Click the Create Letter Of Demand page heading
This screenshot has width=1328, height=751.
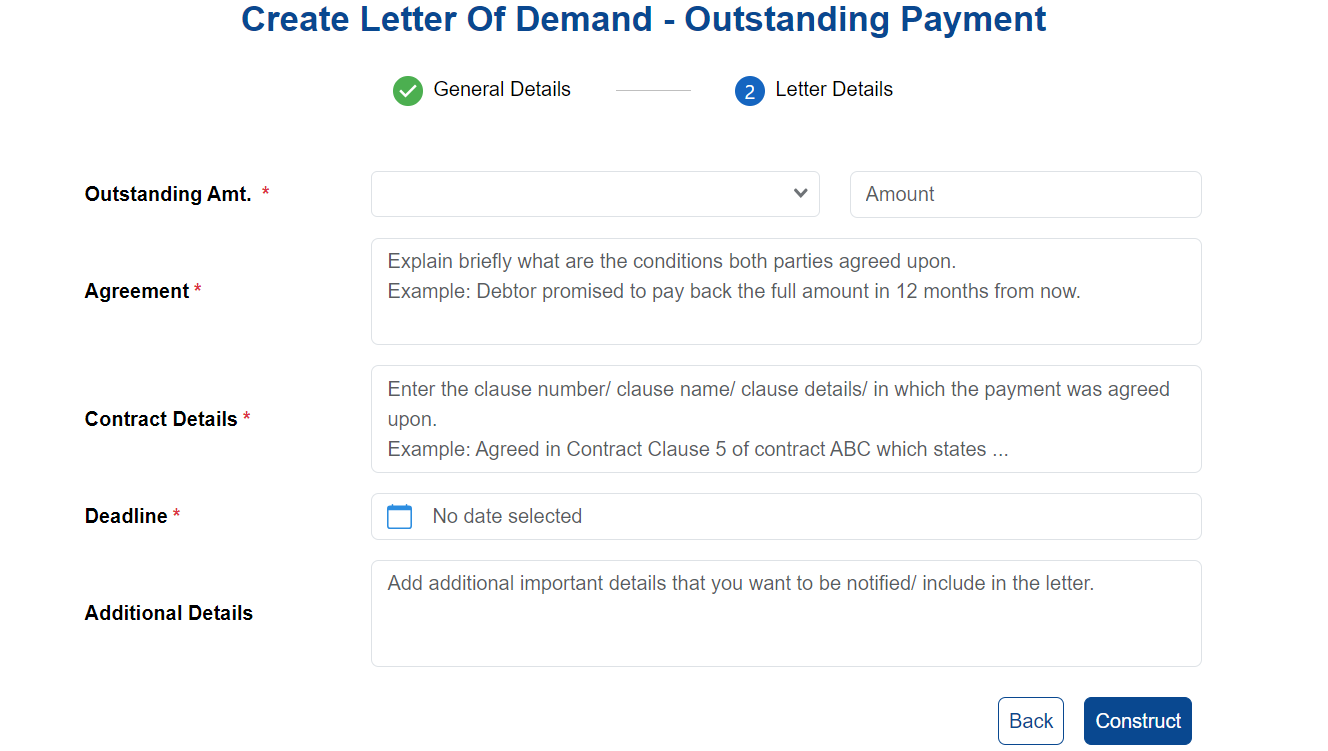click(x=644, y=19)
